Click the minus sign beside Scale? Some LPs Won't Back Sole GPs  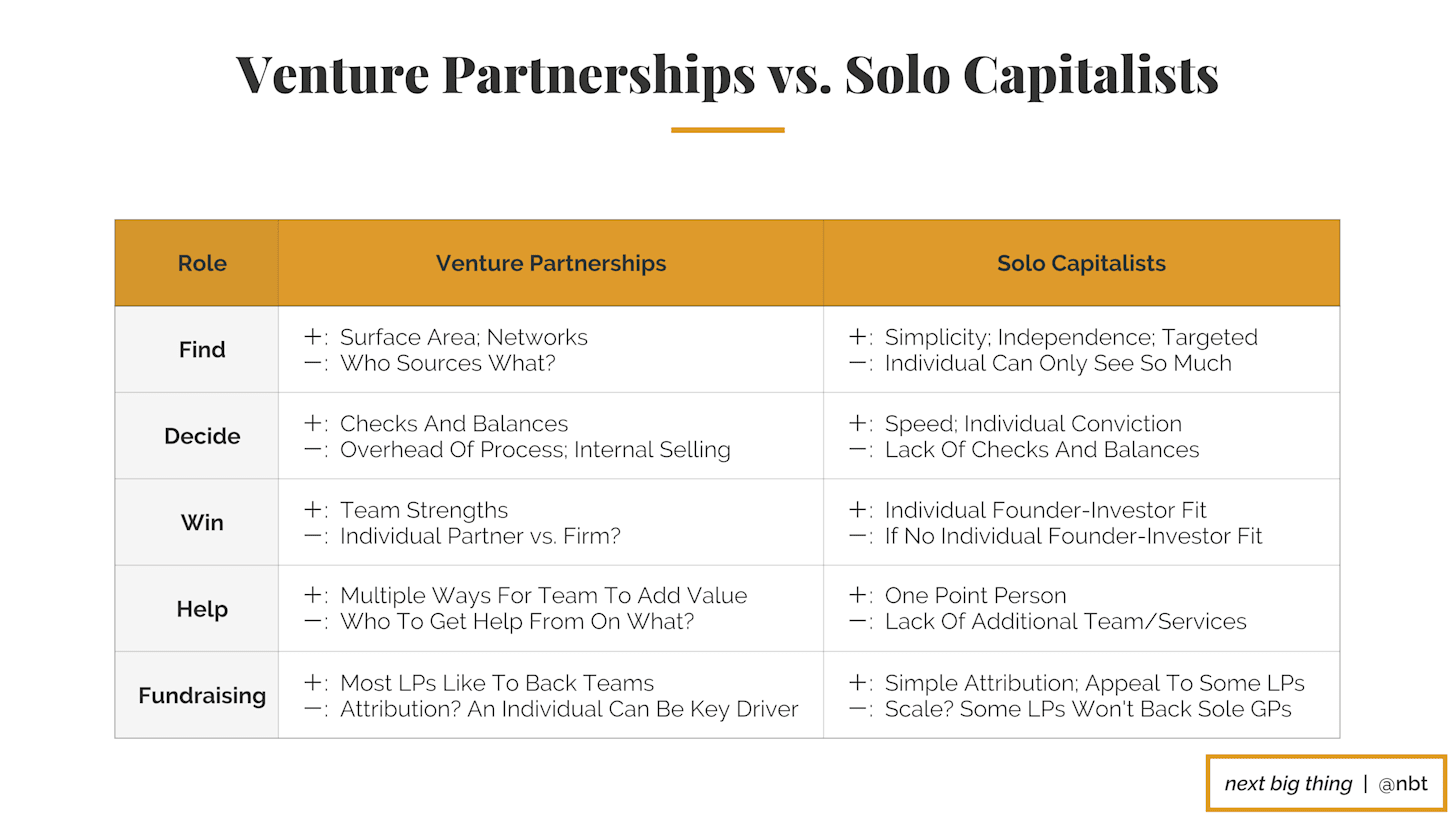pos(859,709)
